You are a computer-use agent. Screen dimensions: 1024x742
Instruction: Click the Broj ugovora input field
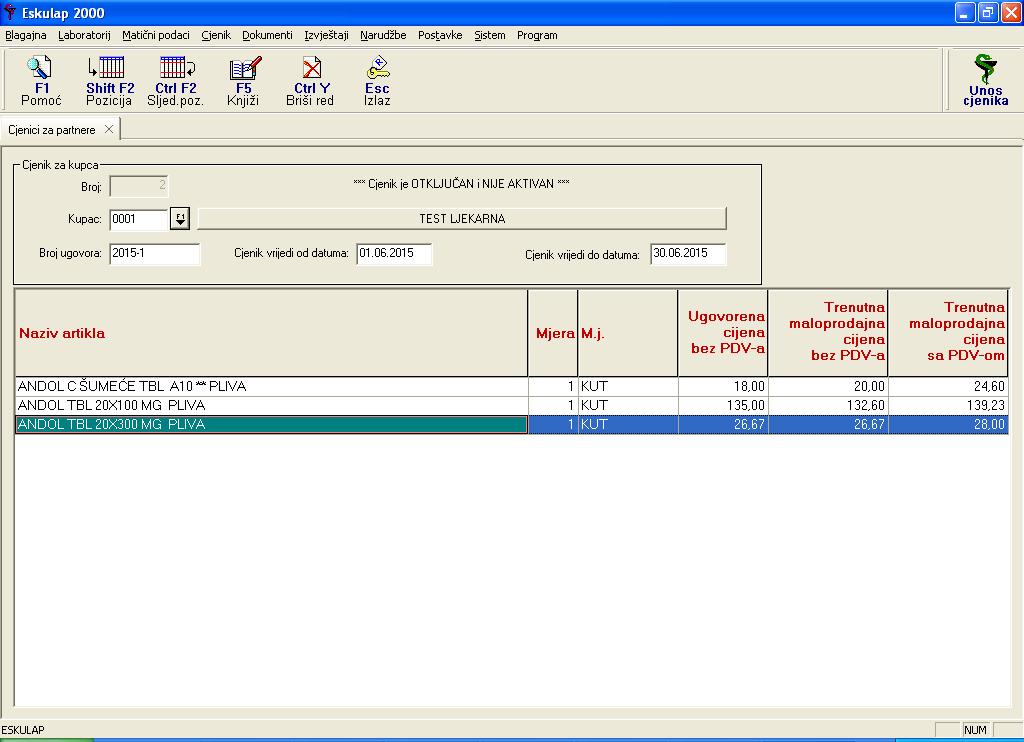click(x=154, y=253)
